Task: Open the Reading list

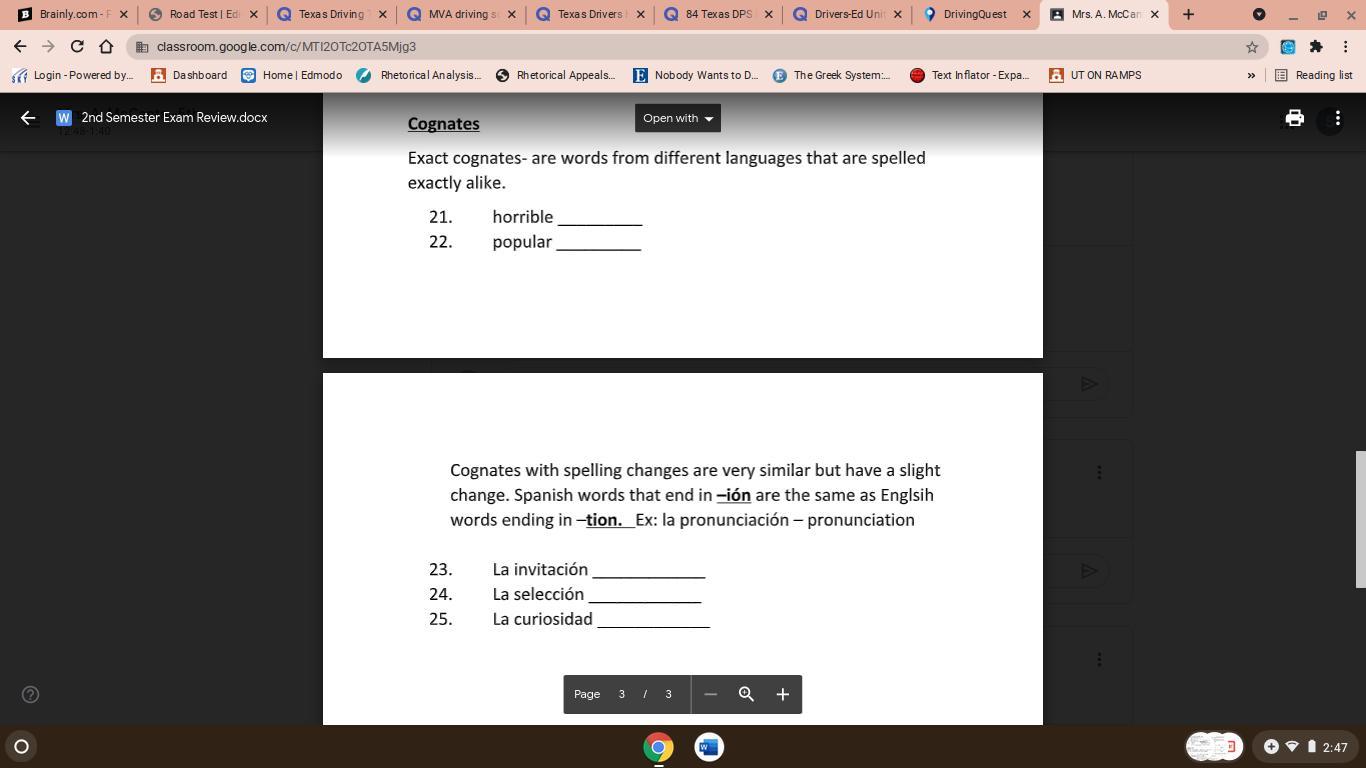Action: (1313, 75)
